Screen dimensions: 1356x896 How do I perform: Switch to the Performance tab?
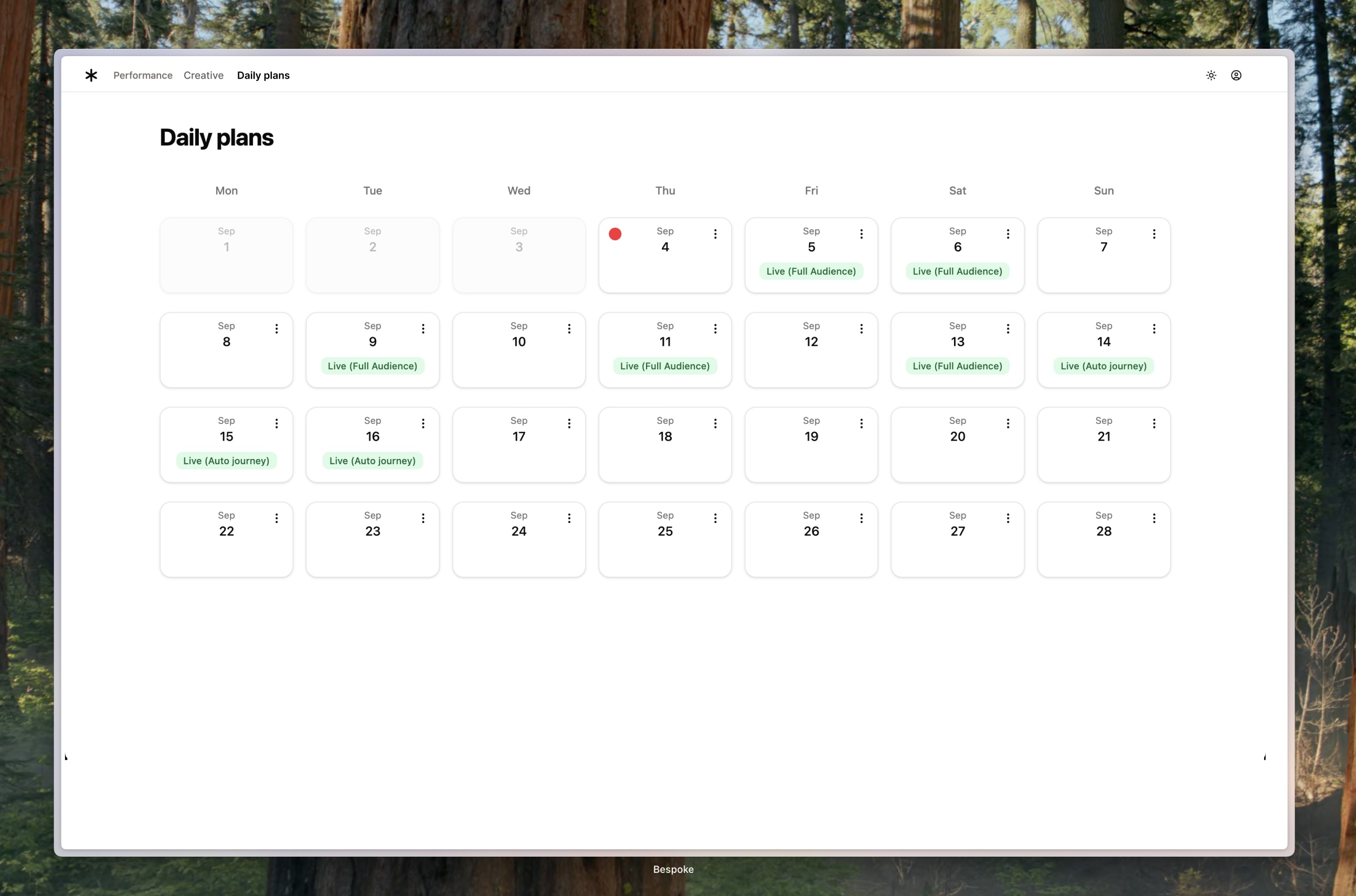tap(142, 75)
